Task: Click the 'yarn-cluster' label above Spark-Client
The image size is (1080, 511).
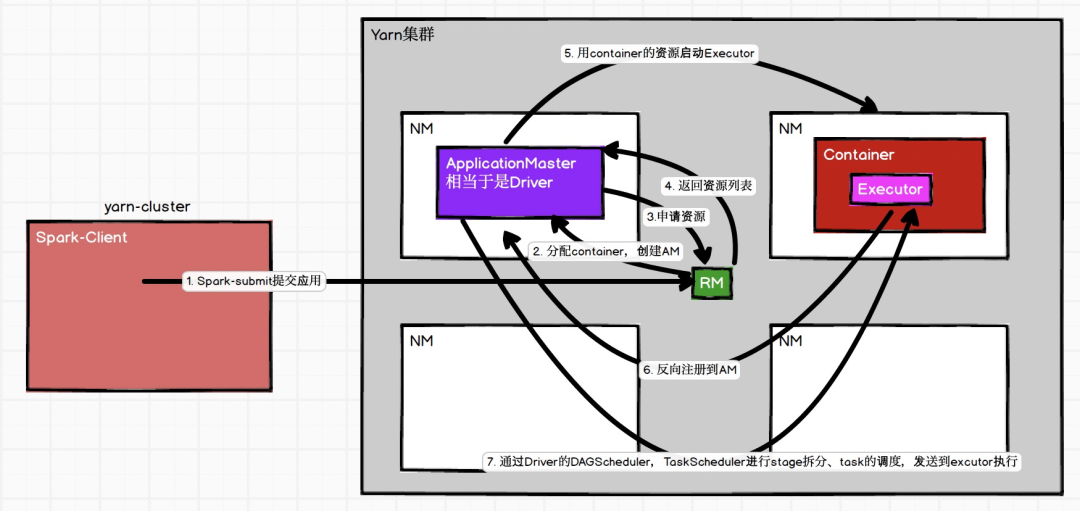Action: (147, 207)
